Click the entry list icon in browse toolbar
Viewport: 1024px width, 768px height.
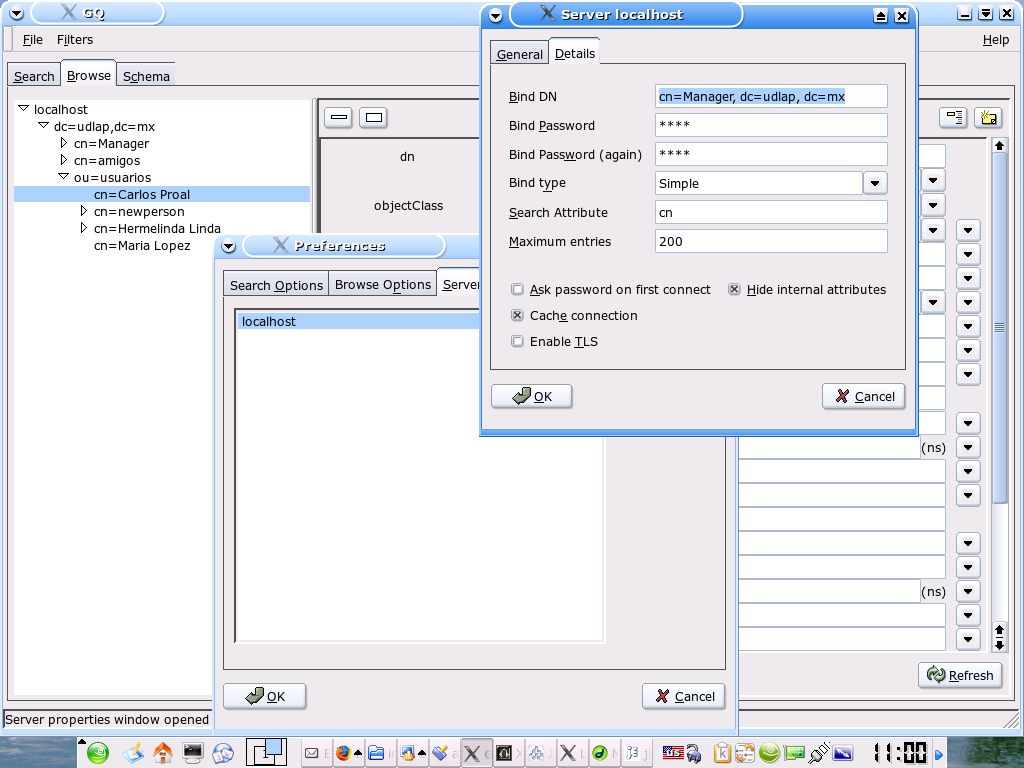click(x=953, y=118)
